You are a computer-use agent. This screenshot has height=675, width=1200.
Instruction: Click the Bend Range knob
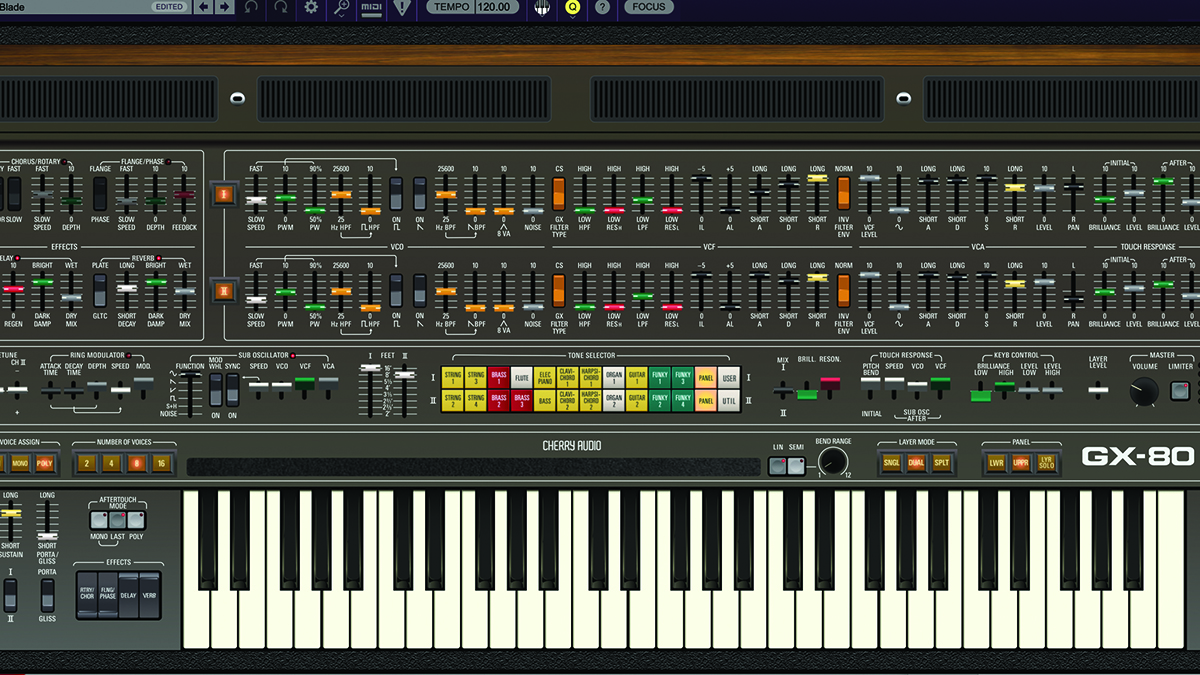tap(833, 461)
